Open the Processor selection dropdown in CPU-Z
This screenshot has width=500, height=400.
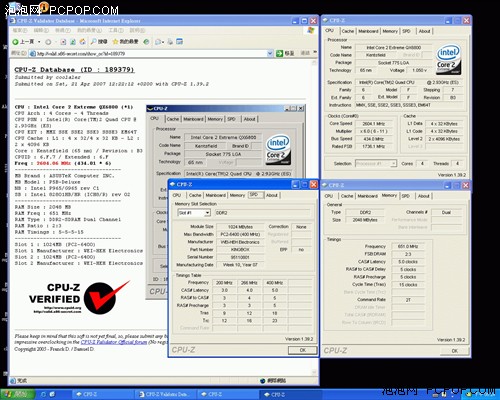pos(393,163)
